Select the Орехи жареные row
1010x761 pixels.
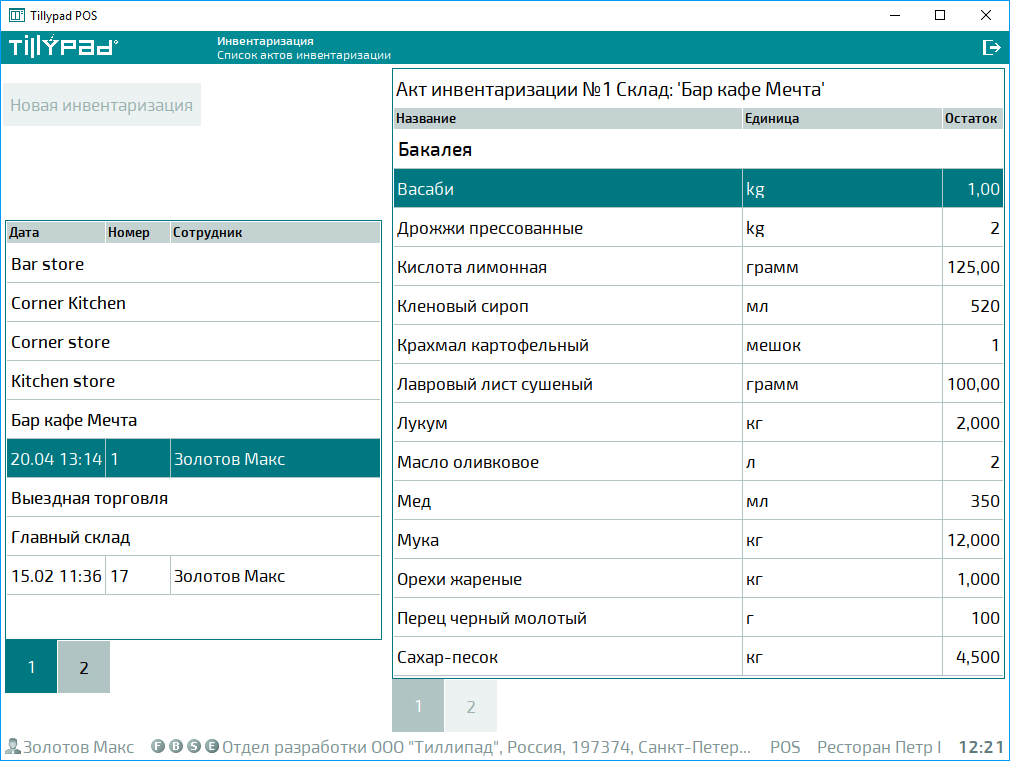click(698, 579)
